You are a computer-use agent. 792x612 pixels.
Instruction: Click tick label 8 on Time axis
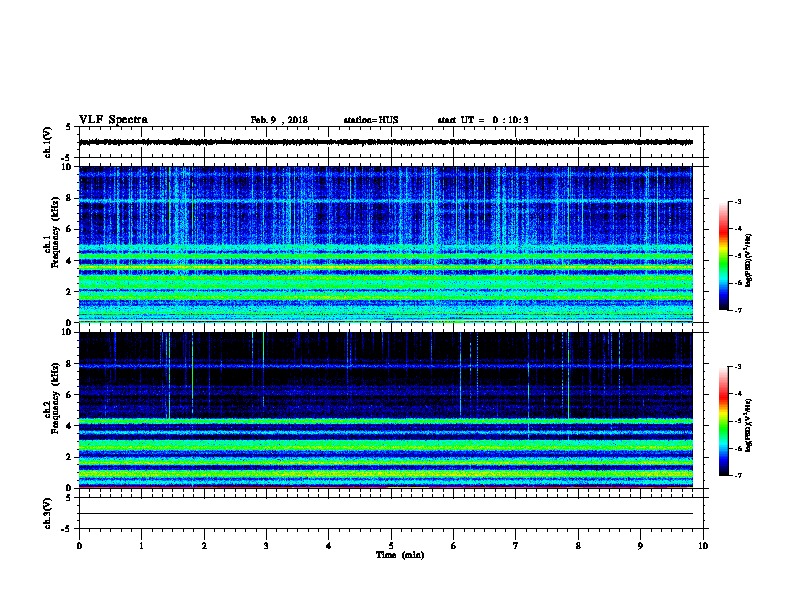pos(578,545)
